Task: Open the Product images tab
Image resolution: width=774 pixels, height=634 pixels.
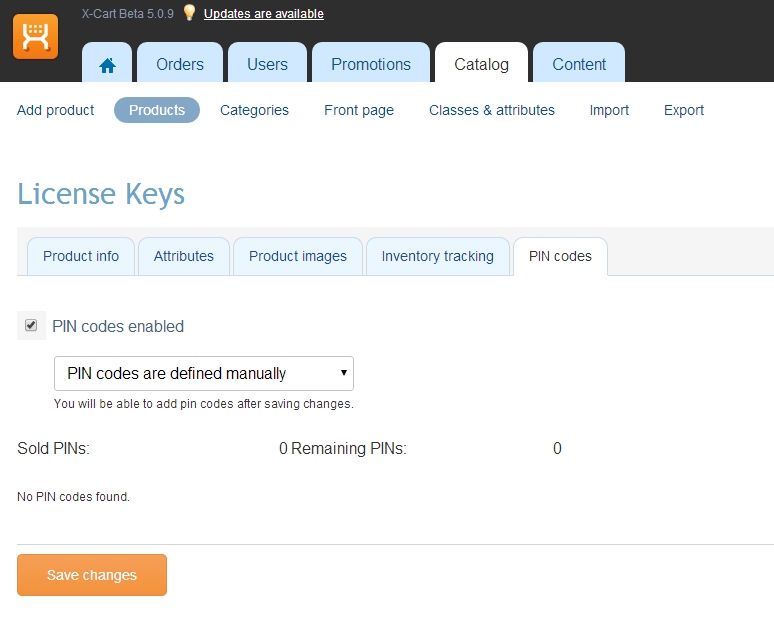Action: pos(298,256)
